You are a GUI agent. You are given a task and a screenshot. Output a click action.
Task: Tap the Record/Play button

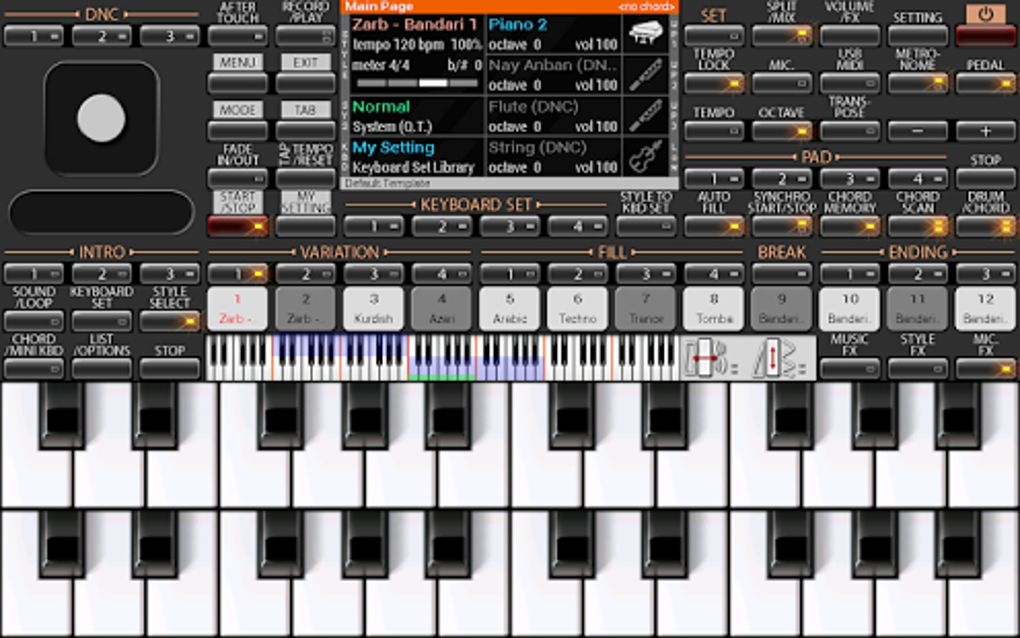pyautogui.click(x=305, y=37)
